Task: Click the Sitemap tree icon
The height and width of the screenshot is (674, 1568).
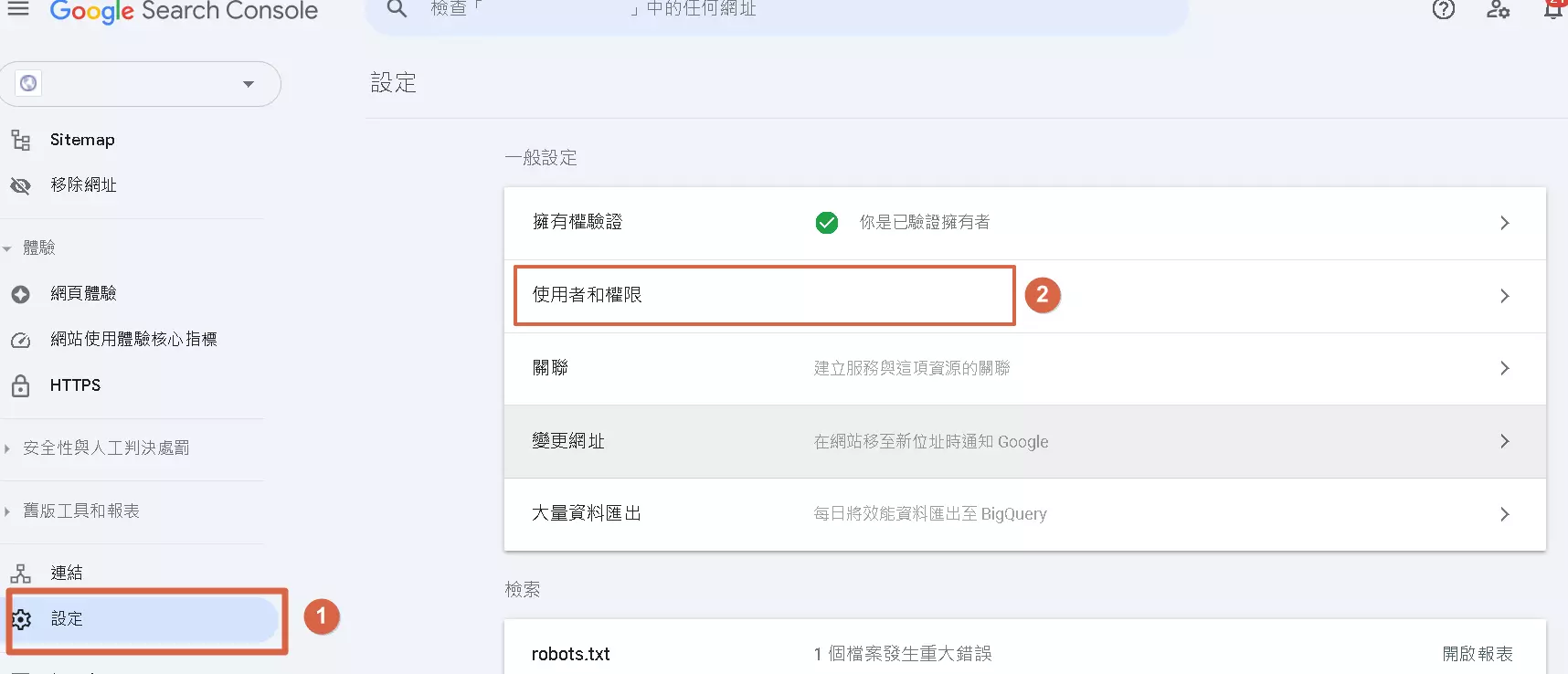Action: click(20, 140)
